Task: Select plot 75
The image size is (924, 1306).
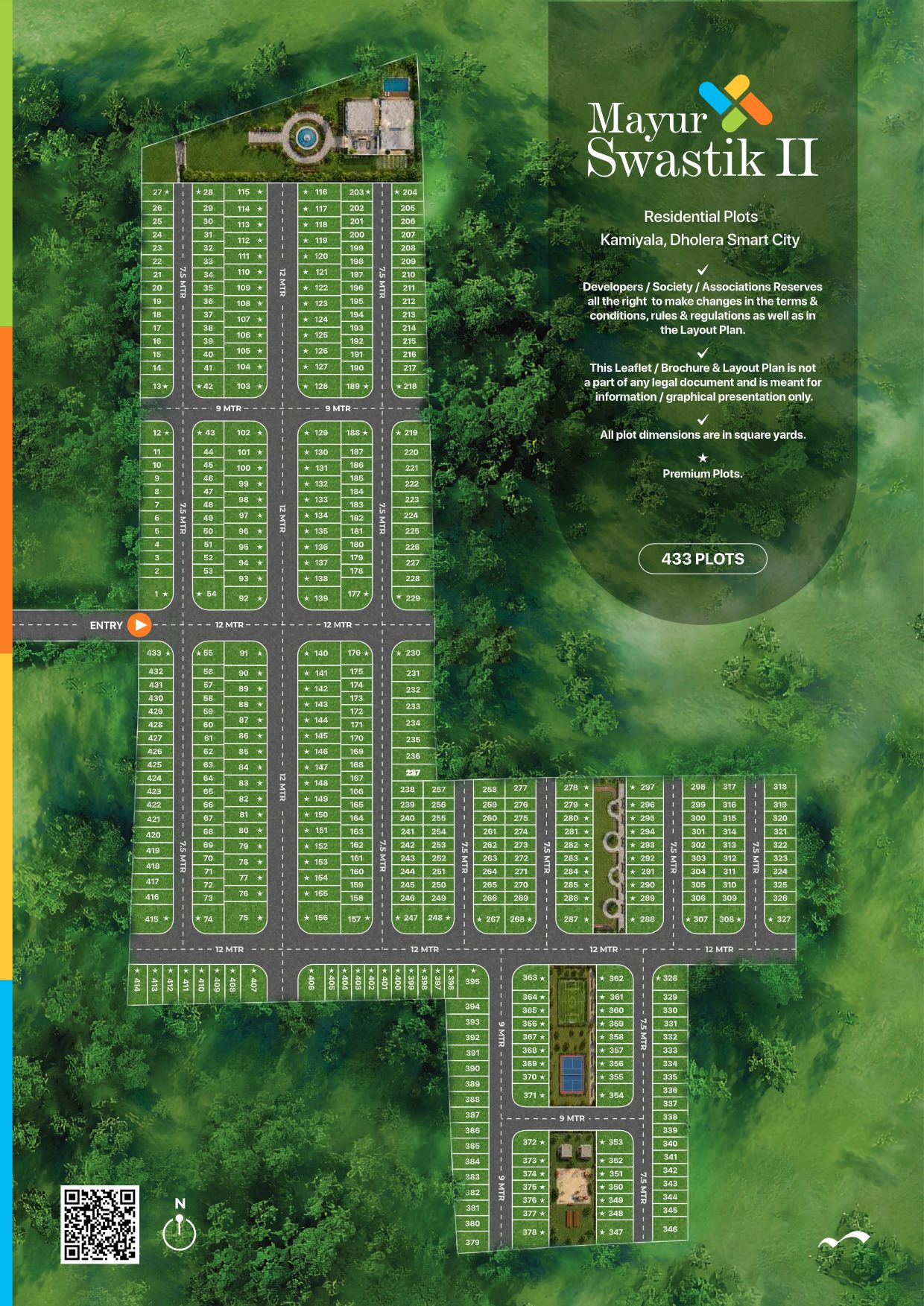Action: [x=247, y=918]
